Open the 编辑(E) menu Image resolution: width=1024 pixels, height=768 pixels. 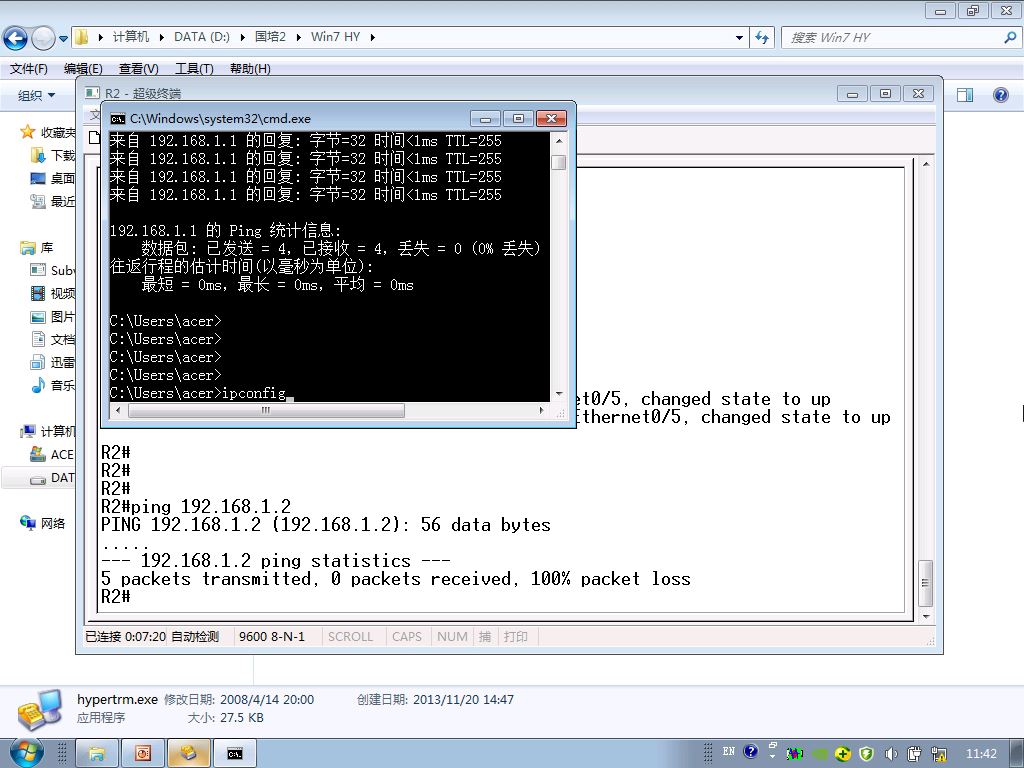(x=83, y=69)
